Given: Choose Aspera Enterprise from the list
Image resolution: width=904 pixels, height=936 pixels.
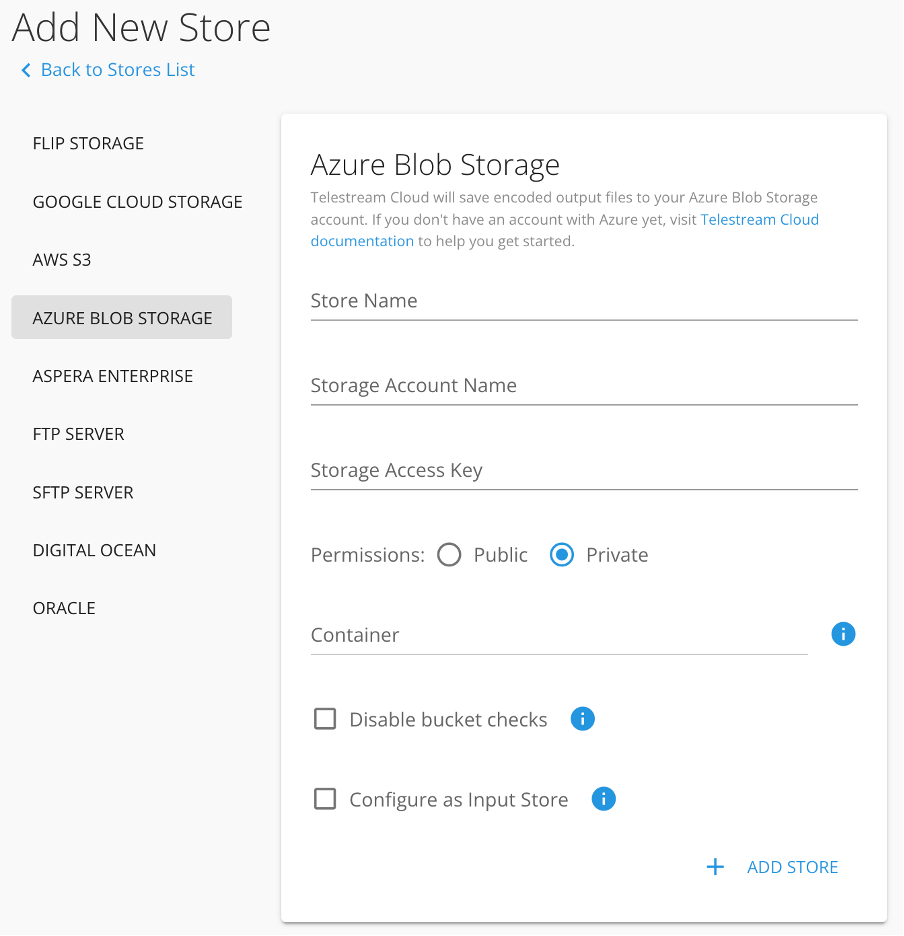Looking at the screenshot, I should pos(112,376).
